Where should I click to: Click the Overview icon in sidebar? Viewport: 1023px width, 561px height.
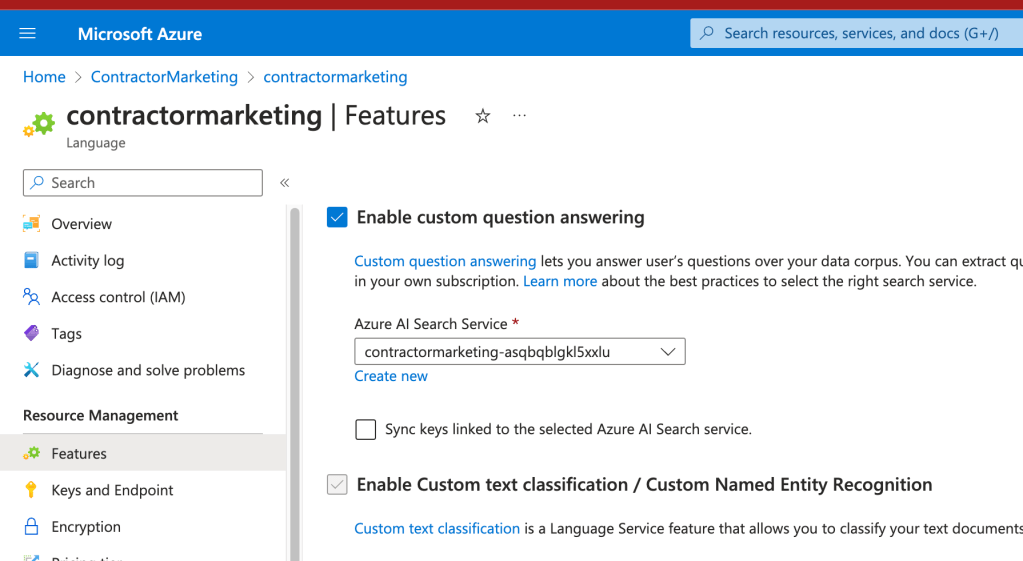31,224
